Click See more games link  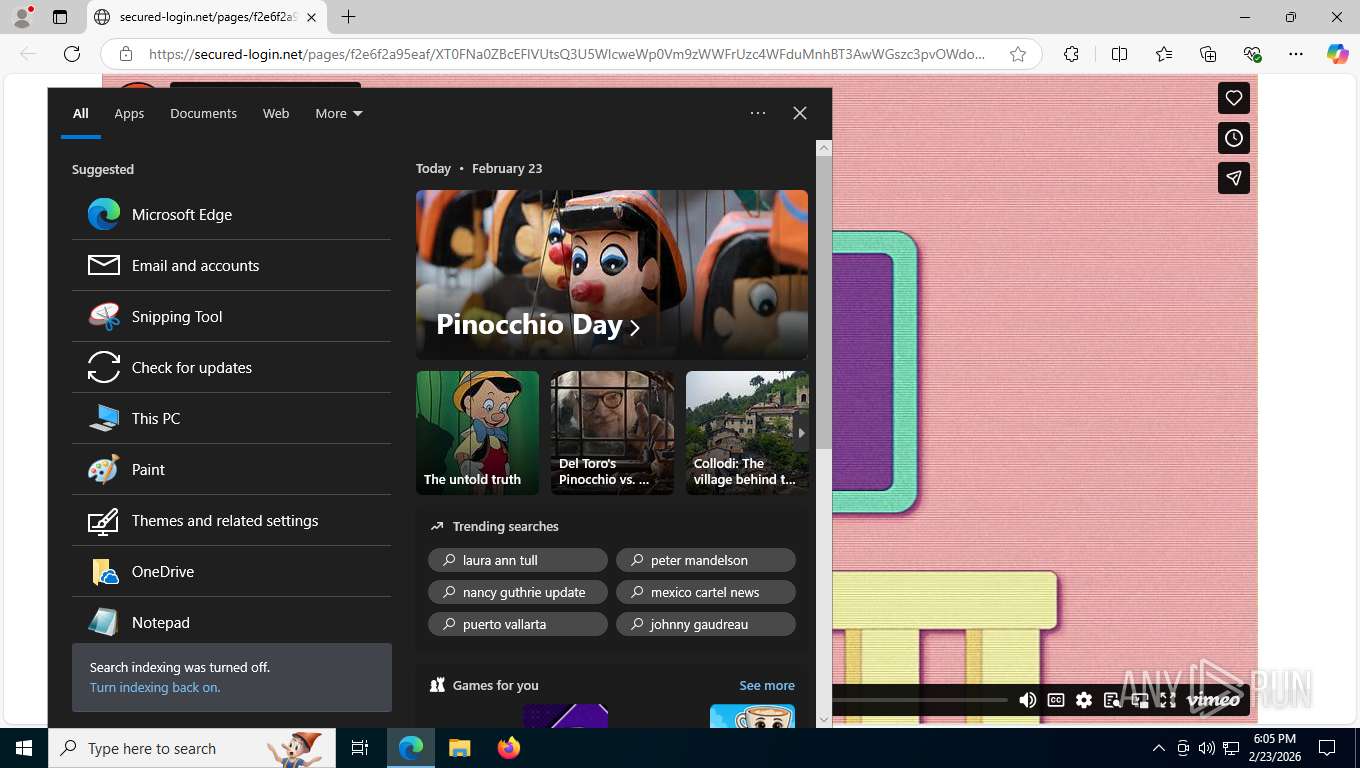(767, 685)
